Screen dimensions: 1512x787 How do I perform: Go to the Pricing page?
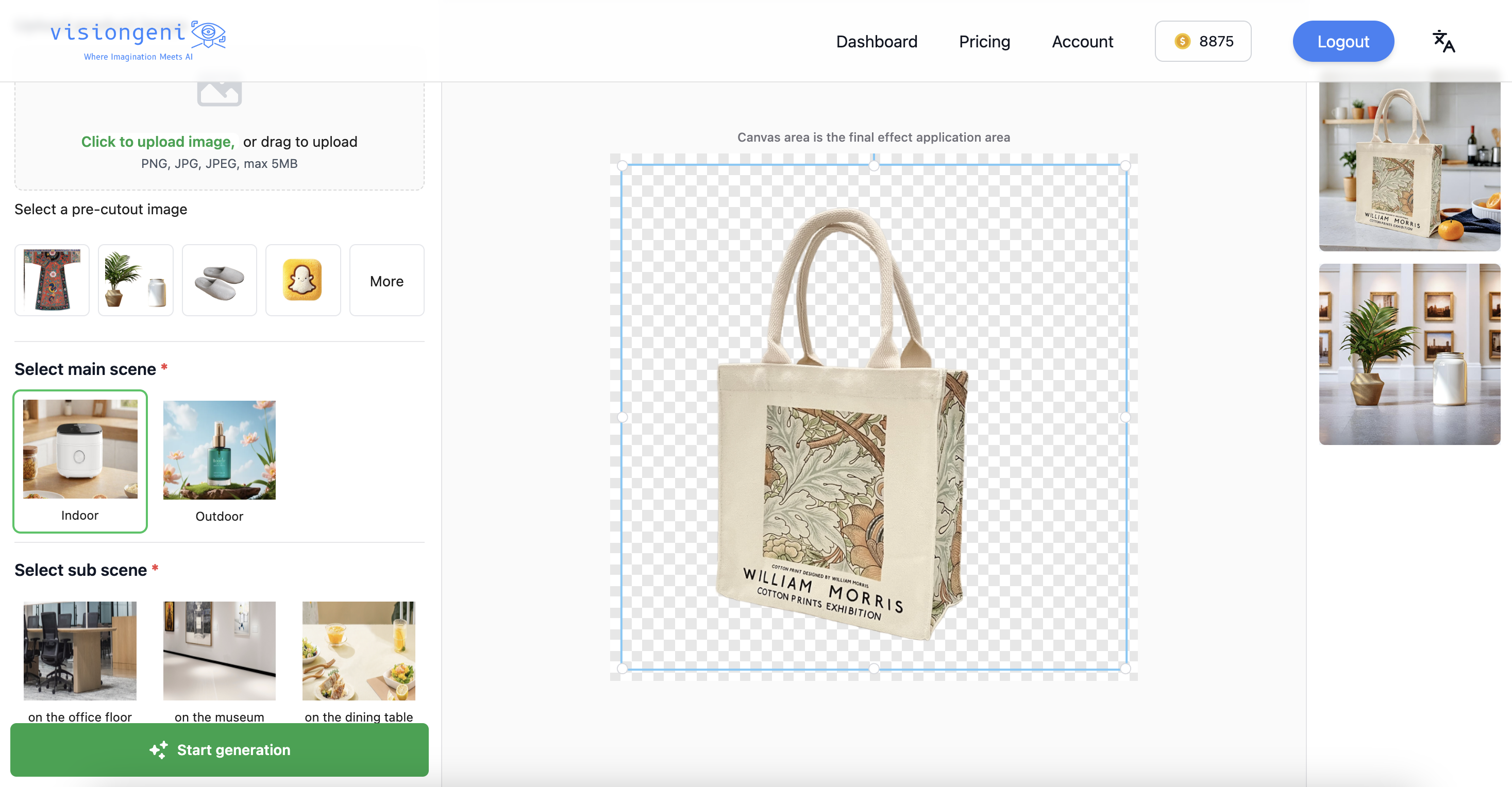click(x=984, y=42)
